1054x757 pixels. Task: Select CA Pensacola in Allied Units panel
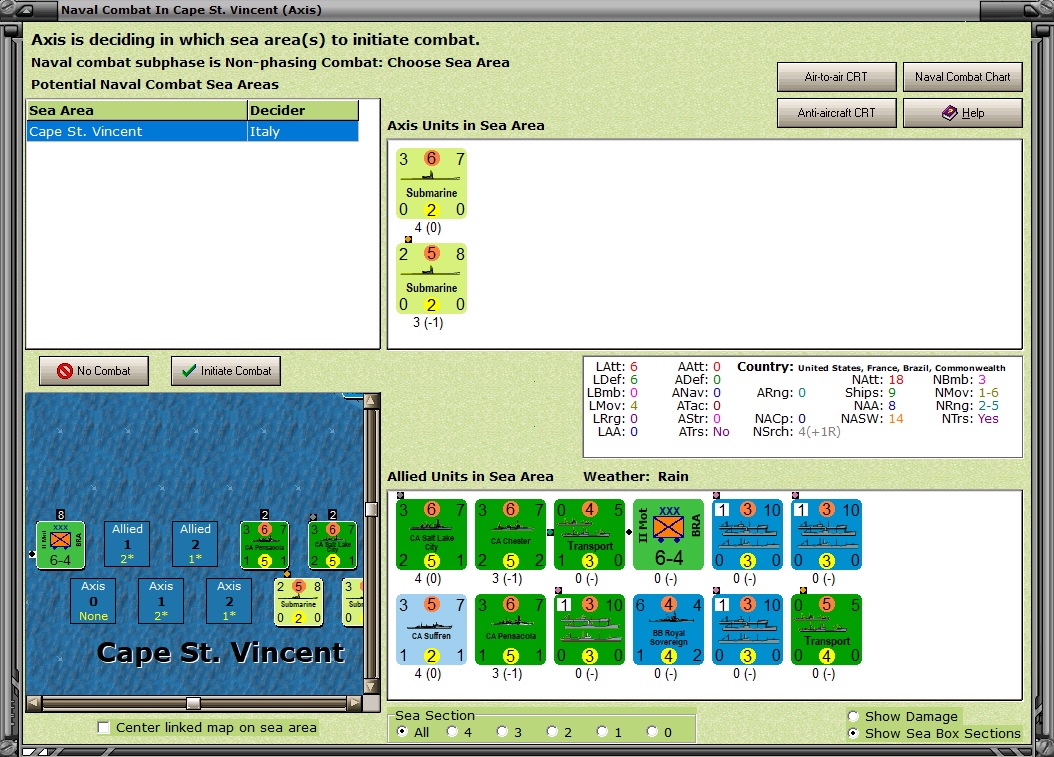coord(510,630)
